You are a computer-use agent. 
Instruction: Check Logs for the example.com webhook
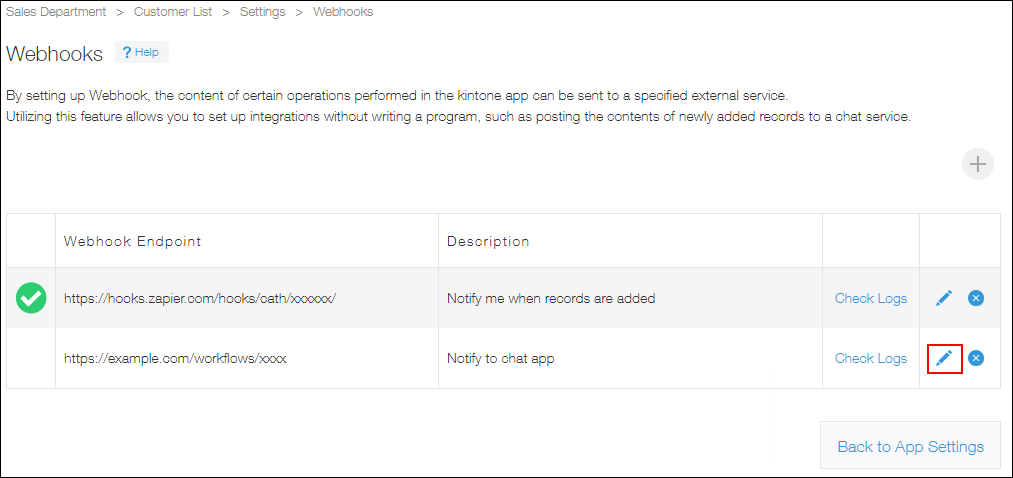(871, 358)
